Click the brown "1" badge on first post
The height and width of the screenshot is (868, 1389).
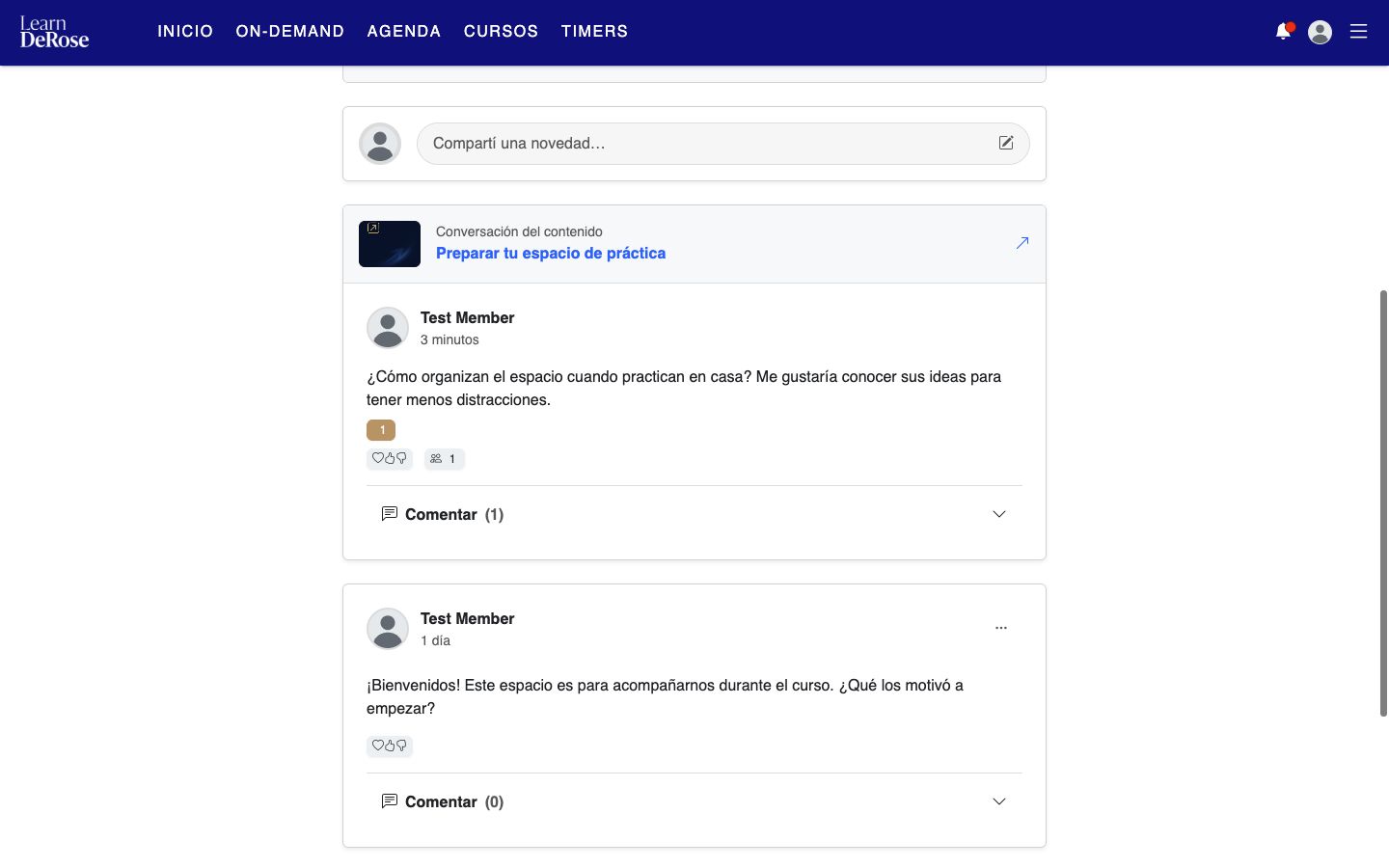(x=381, y=430)
